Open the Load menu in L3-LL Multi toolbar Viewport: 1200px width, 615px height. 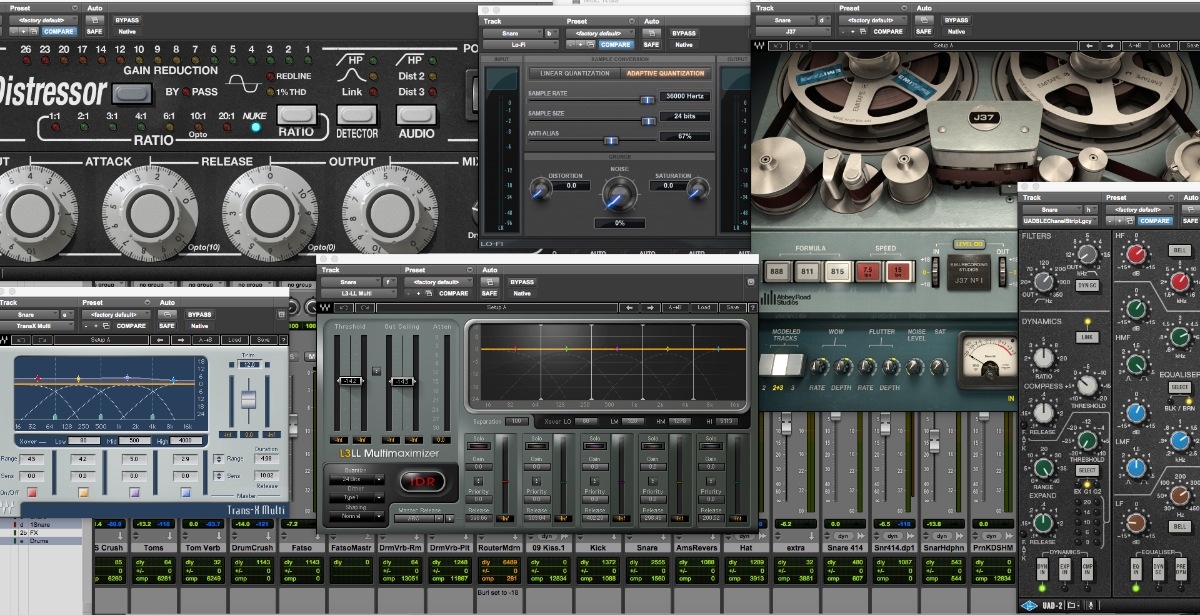pos(704,307)
